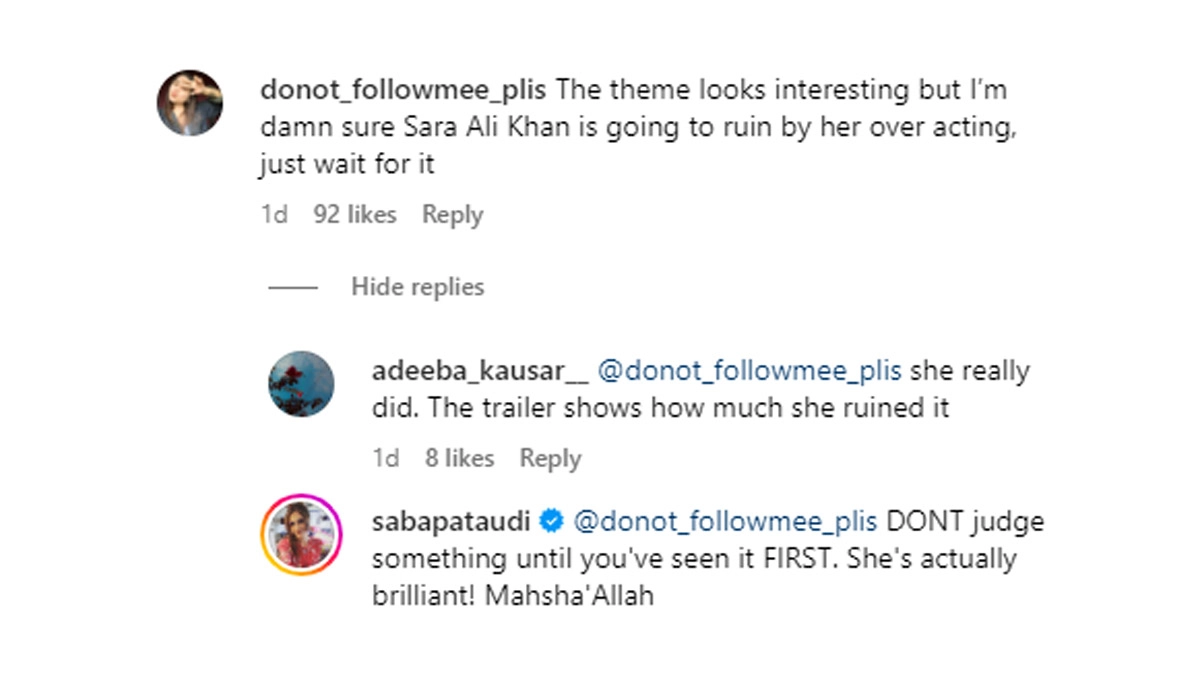Click the "trailer shows how much" reply text
This screenshot has height=675, width=1200.
tap(660, 409)
